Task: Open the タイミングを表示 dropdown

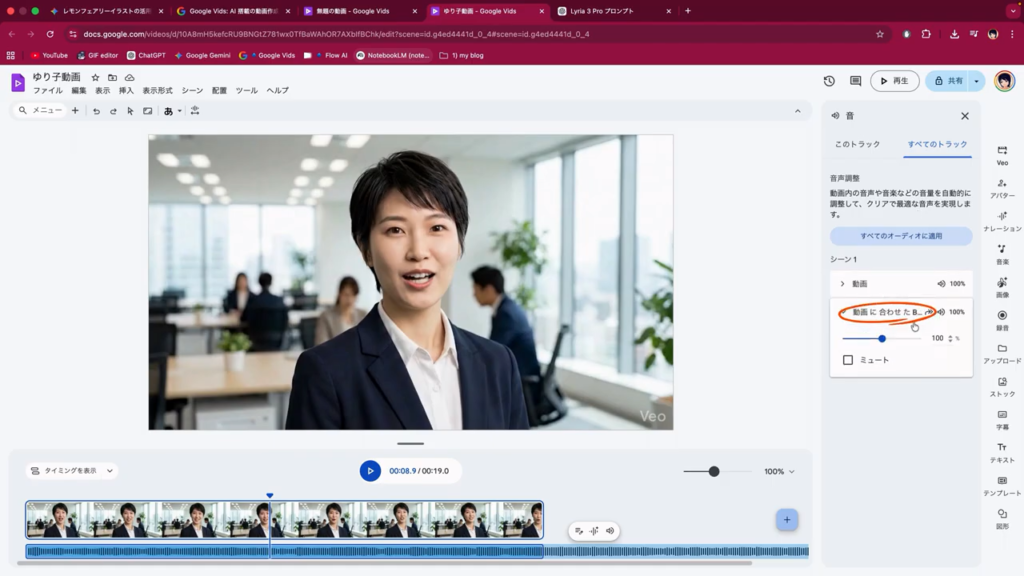Action: coord(72,471)
